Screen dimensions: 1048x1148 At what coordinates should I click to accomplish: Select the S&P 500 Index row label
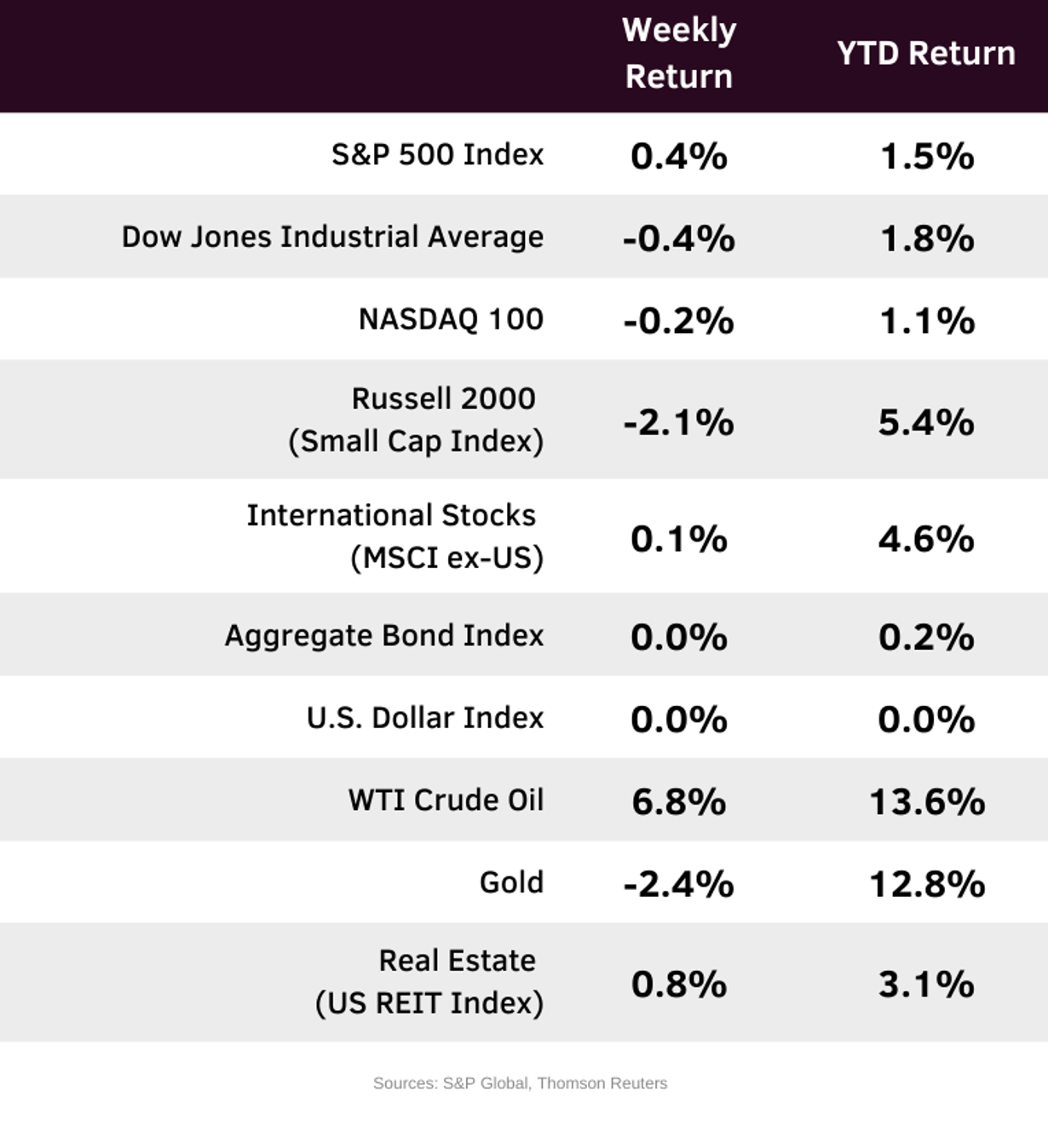click(x=437, y=154)
